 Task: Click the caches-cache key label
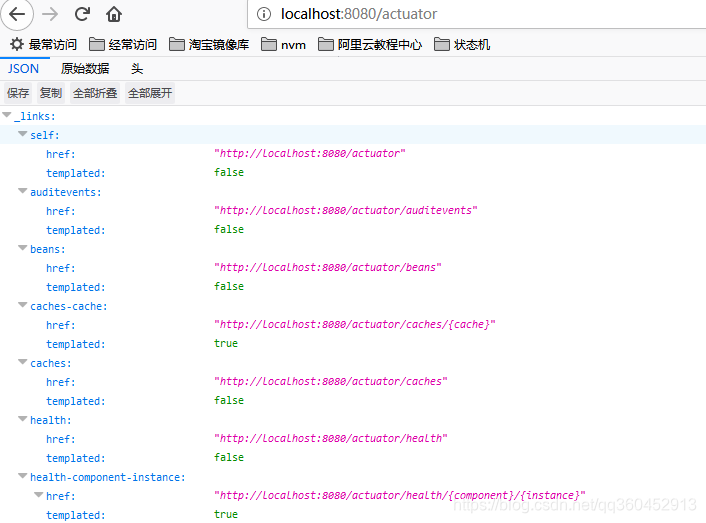coord(69,306)
